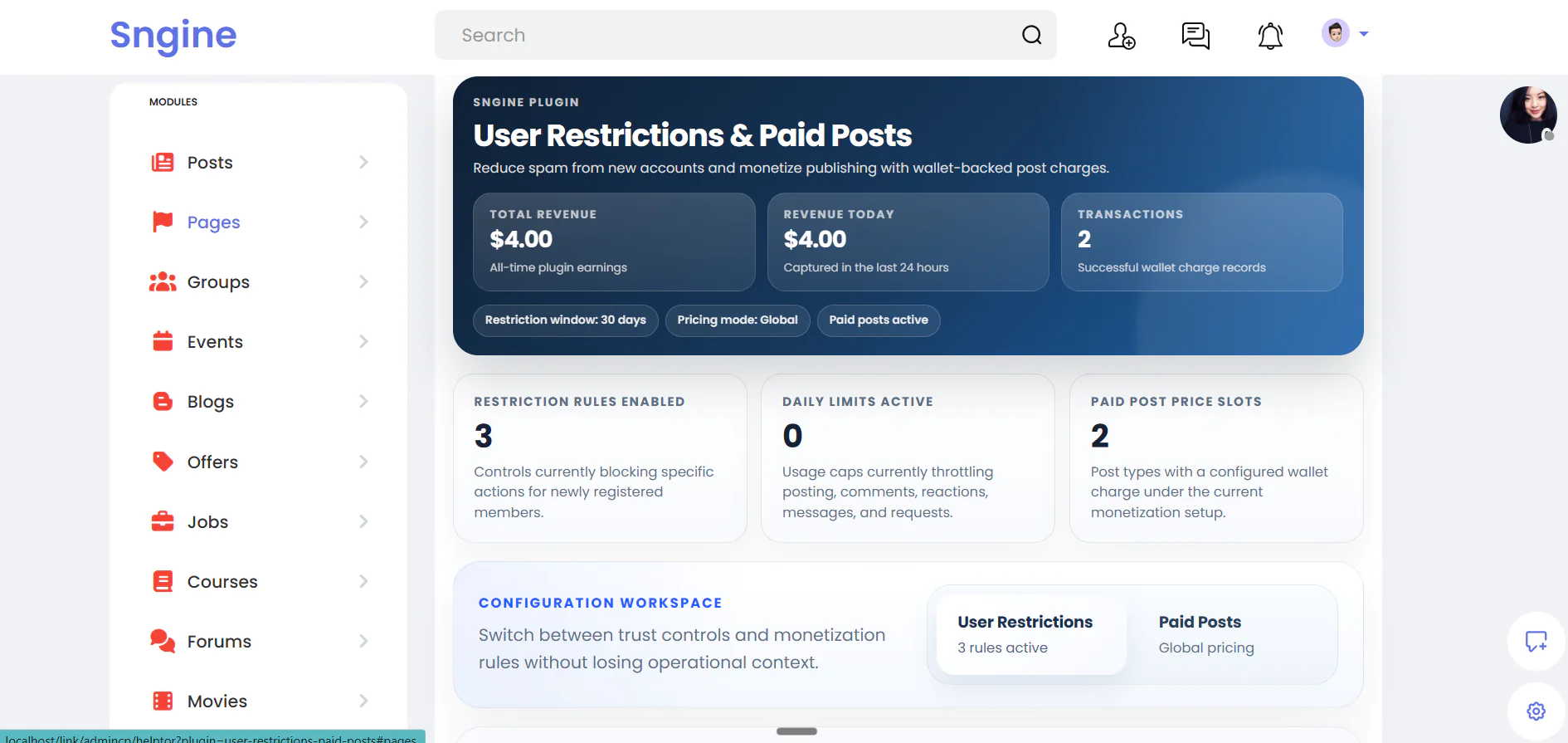
Task: Click the Events calendar icon
Action: [163, 341]
